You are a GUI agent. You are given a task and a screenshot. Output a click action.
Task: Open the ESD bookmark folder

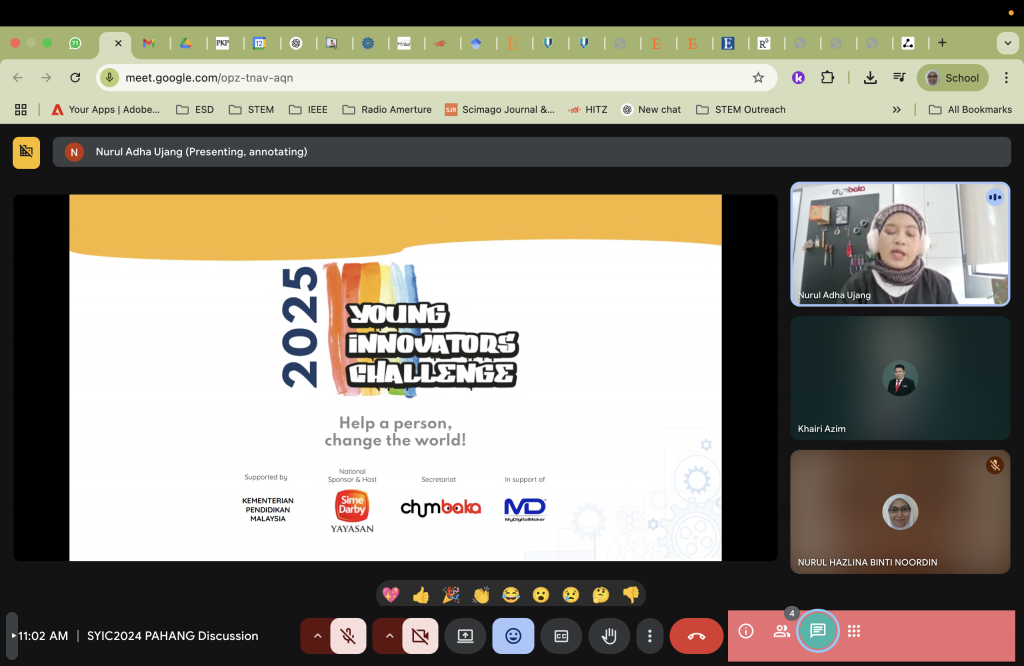(x=195, y=110)
